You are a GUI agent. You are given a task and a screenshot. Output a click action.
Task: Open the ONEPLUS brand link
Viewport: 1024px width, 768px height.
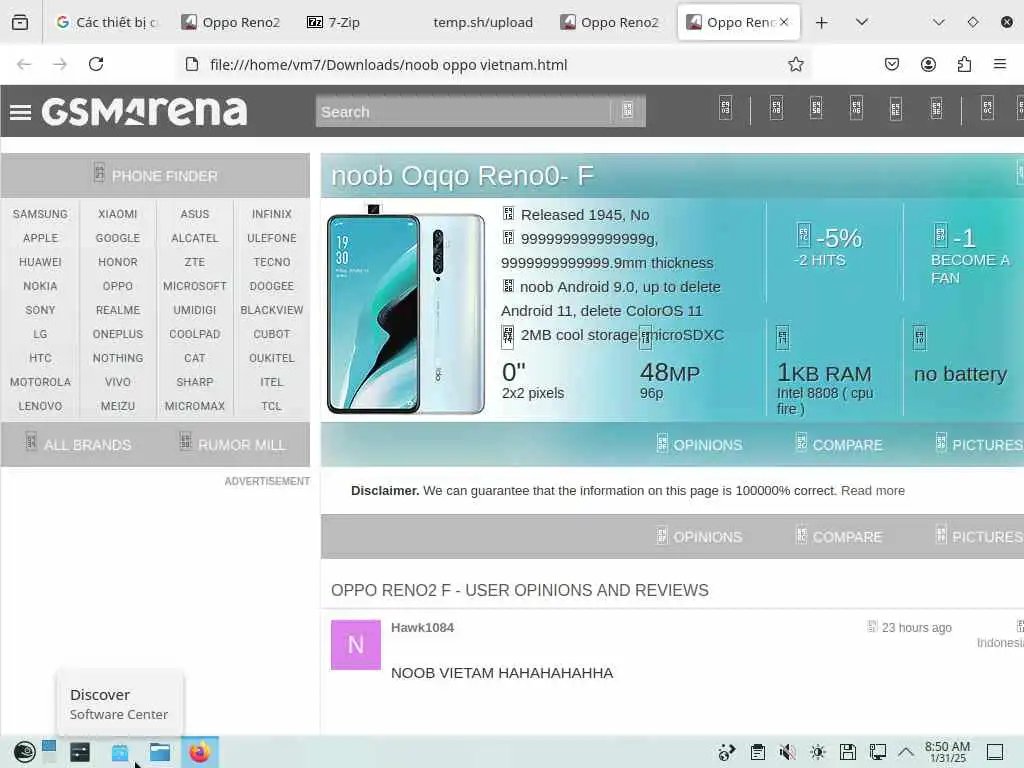pyautogui.click(x=118, y=334)
